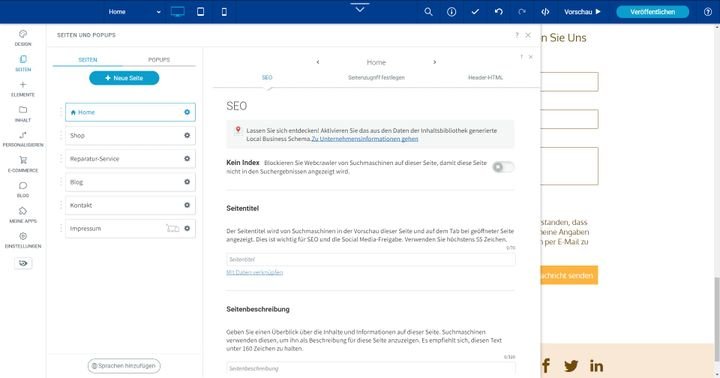720x378 pixels.
Task: Focus the Seitenbeschreibung input field
Action: [371, 368]
